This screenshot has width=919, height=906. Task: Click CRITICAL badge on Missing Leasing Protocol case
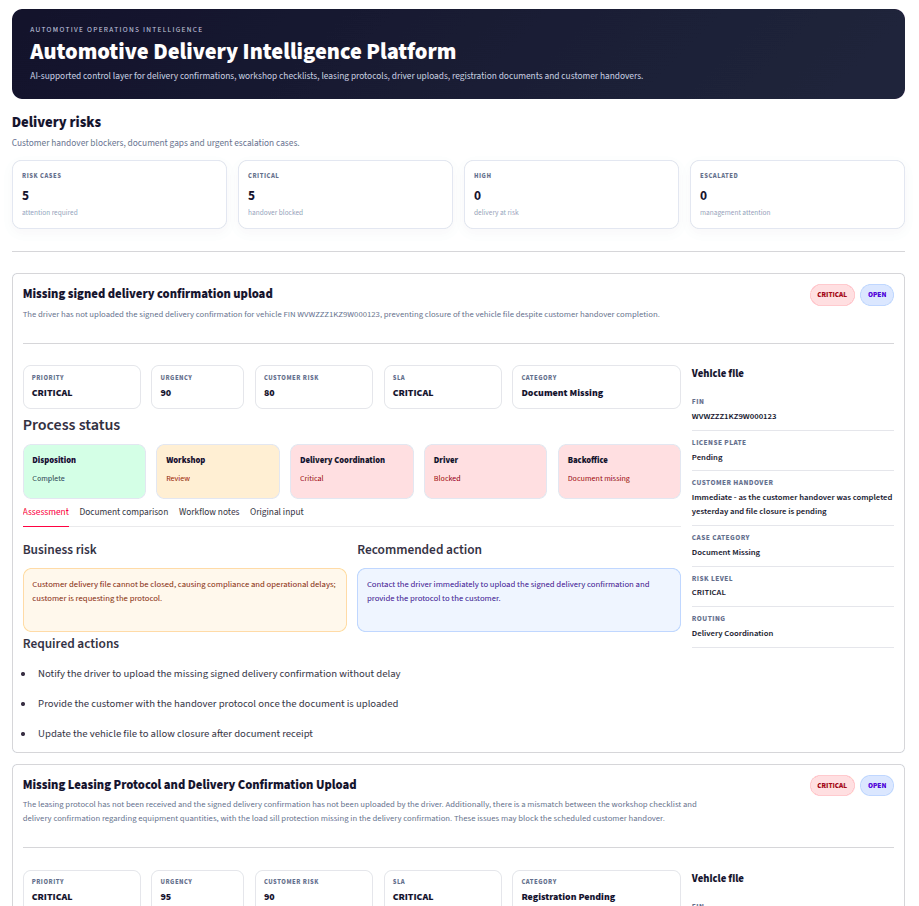pos(832,785)
